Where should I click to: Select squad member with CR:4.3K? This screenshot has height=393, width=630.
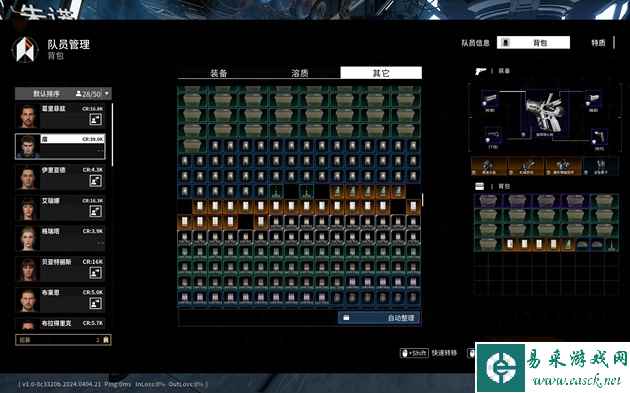pyautogui.click(x=60, y=177)
